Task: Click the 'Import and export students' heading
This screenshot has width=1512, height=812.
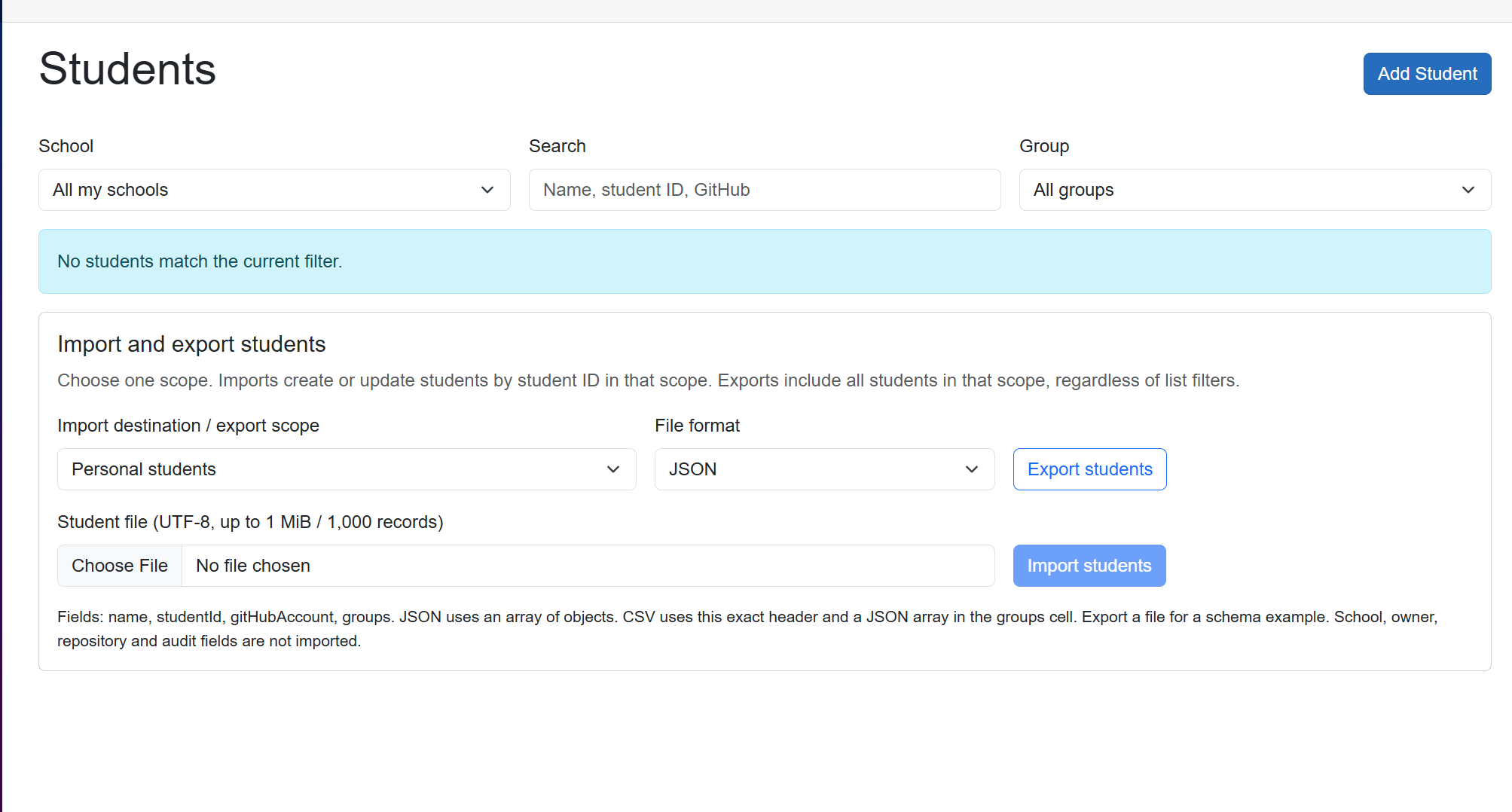Action: click(x=191, y=344)
